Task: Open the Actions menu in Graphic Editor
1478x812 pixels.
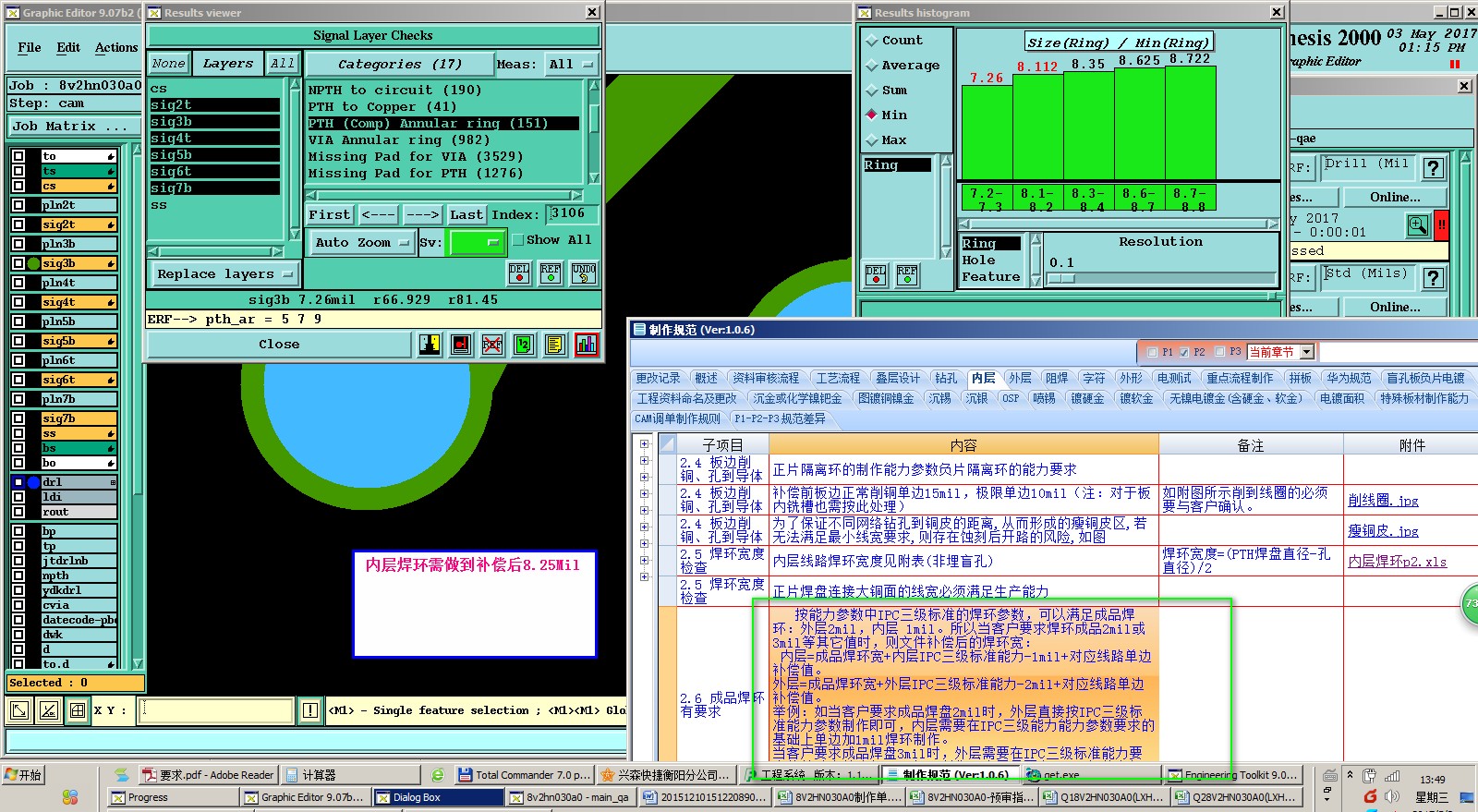Action: 116,48
